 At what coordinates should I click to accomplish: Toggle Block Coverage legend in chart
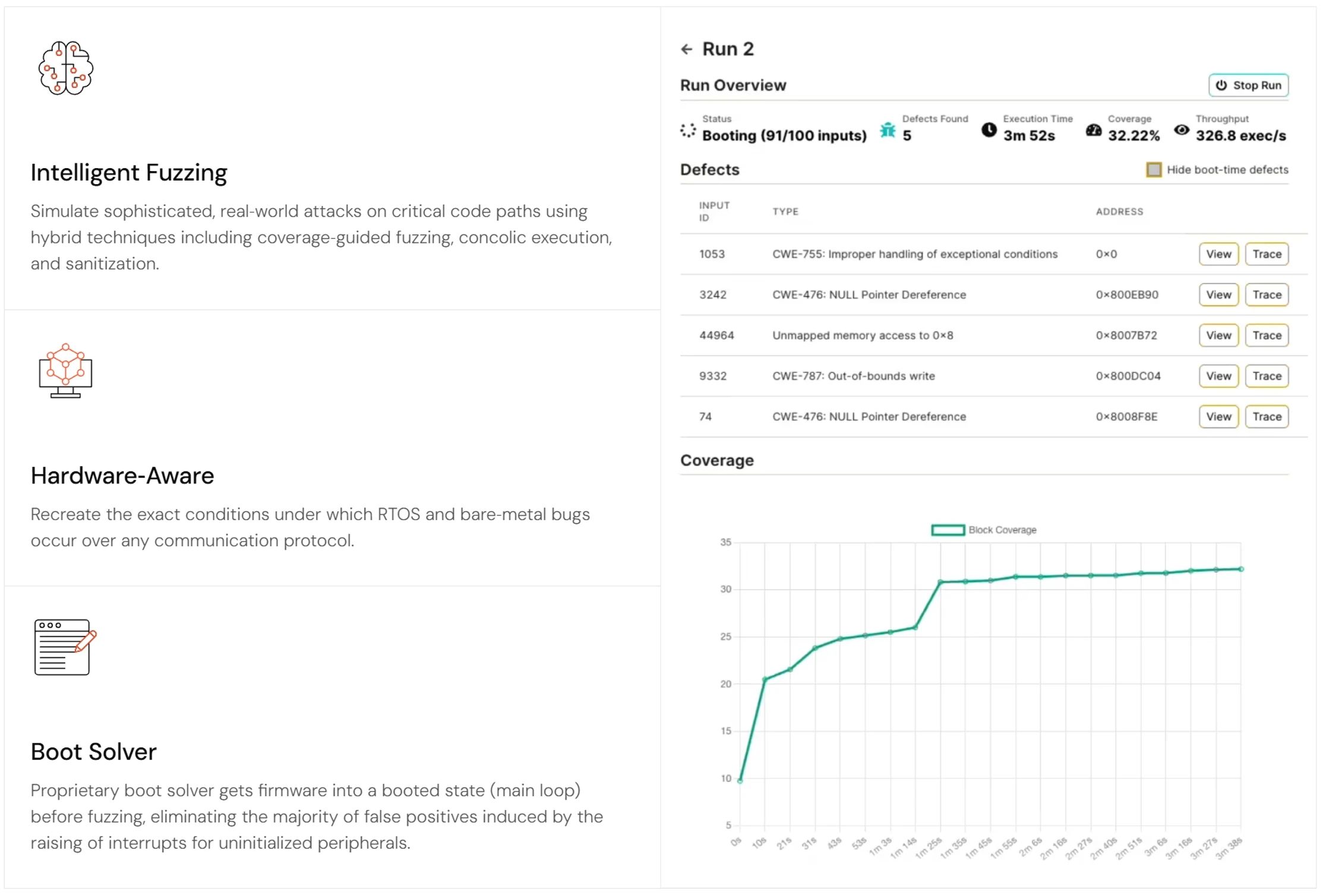click(x=984, y=530)
